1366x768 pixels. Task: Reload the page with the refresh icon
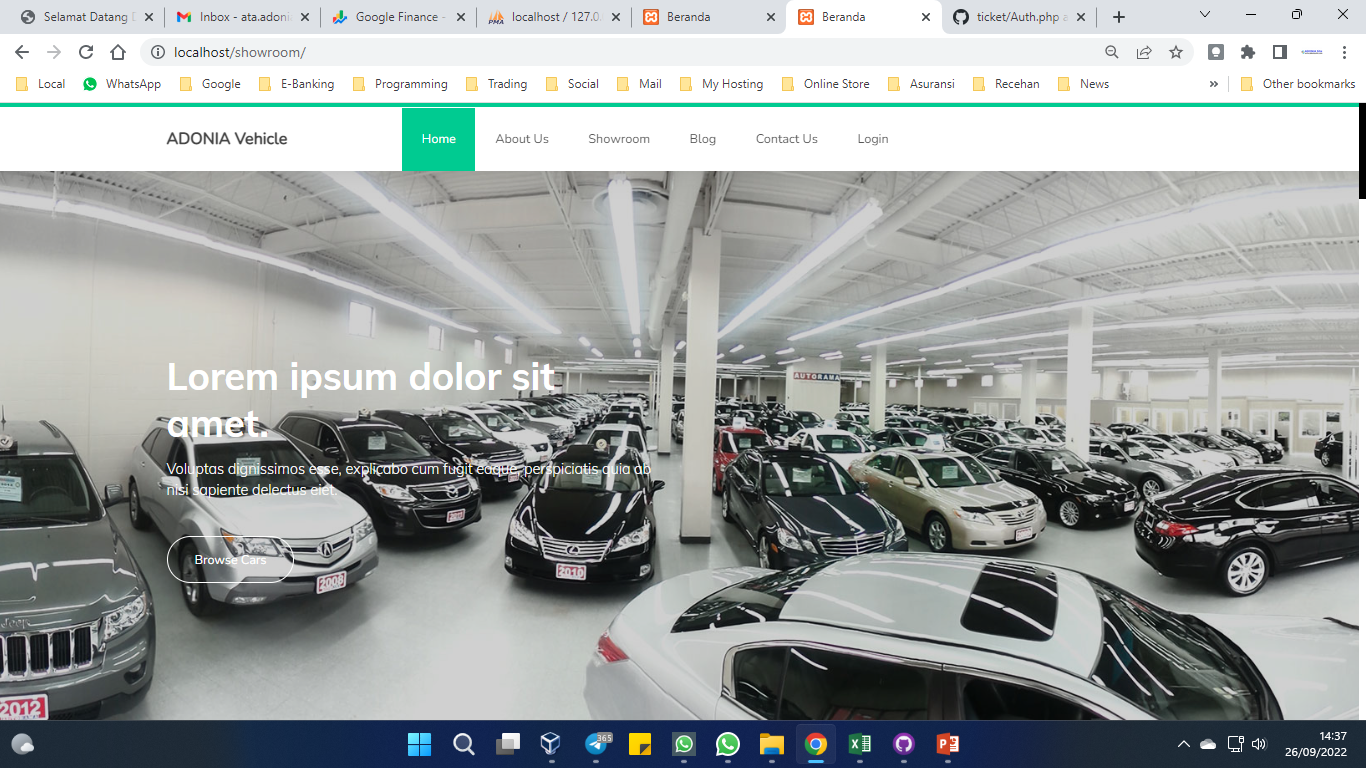click(x=86, y=52)
